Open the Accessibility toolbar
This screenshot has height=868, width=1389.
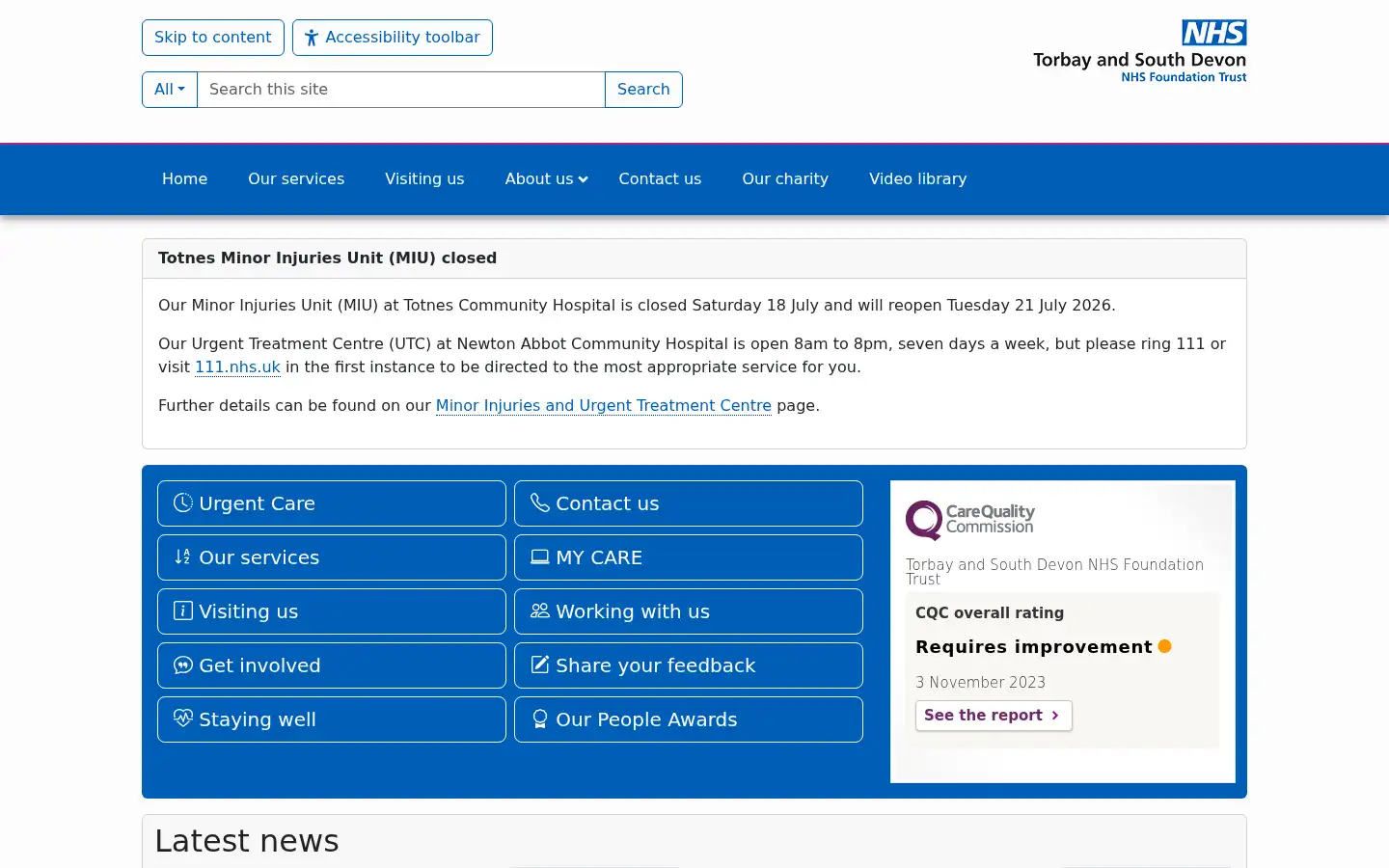[393, 38]
